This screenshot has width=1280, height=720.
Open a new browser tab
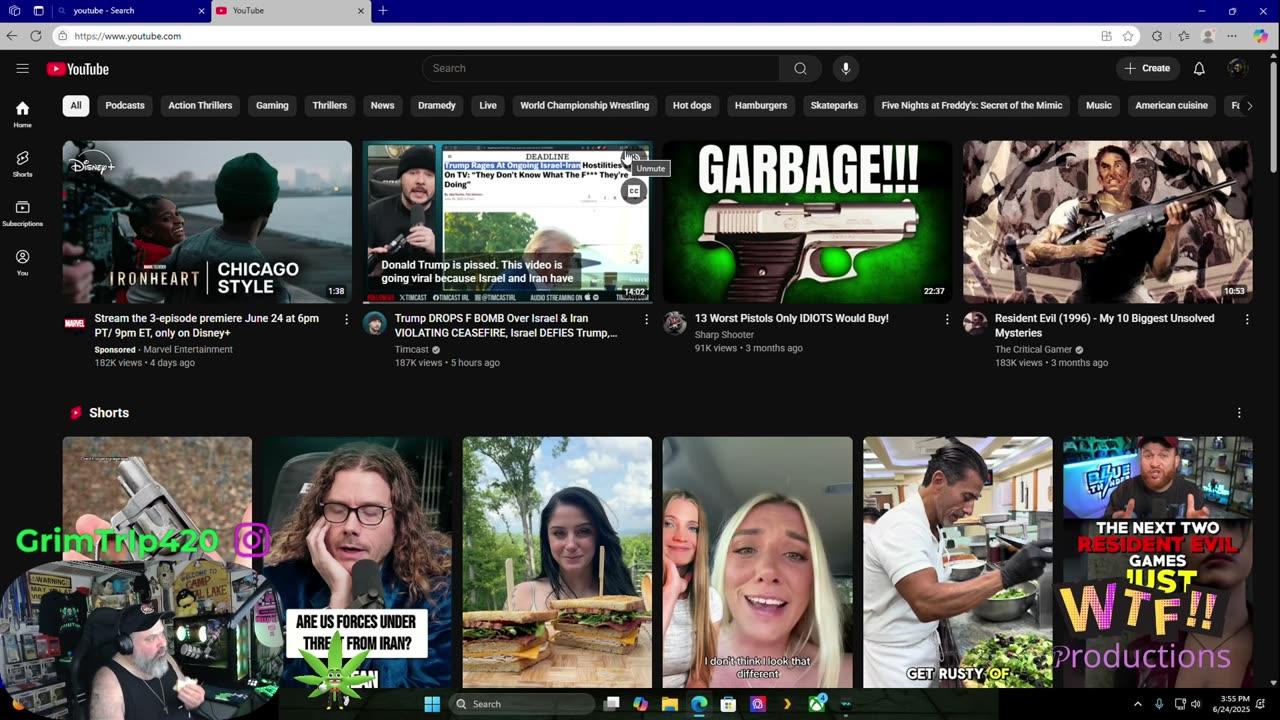tap(382, 11)
